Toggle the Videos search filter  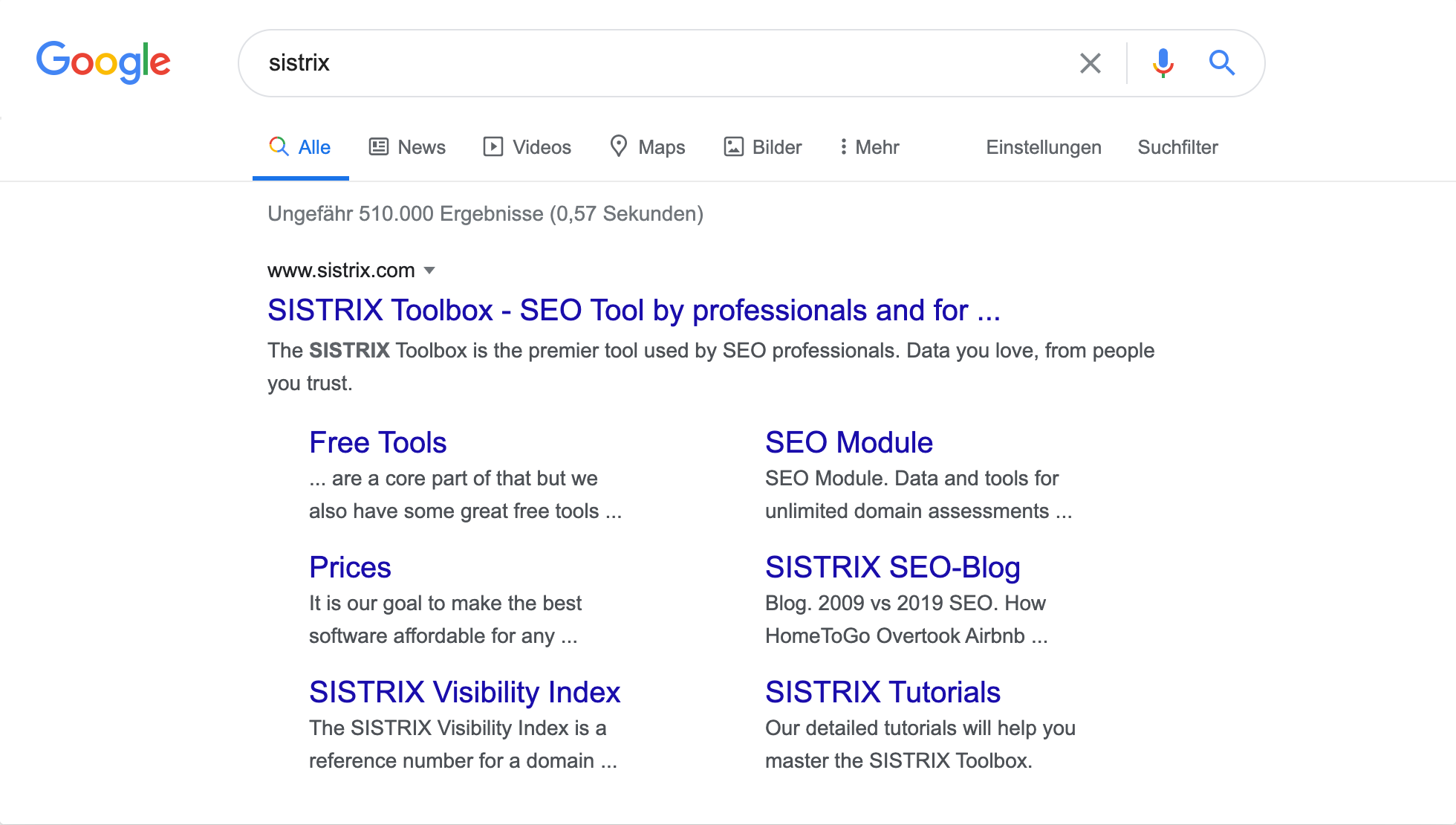pos(528,147)
